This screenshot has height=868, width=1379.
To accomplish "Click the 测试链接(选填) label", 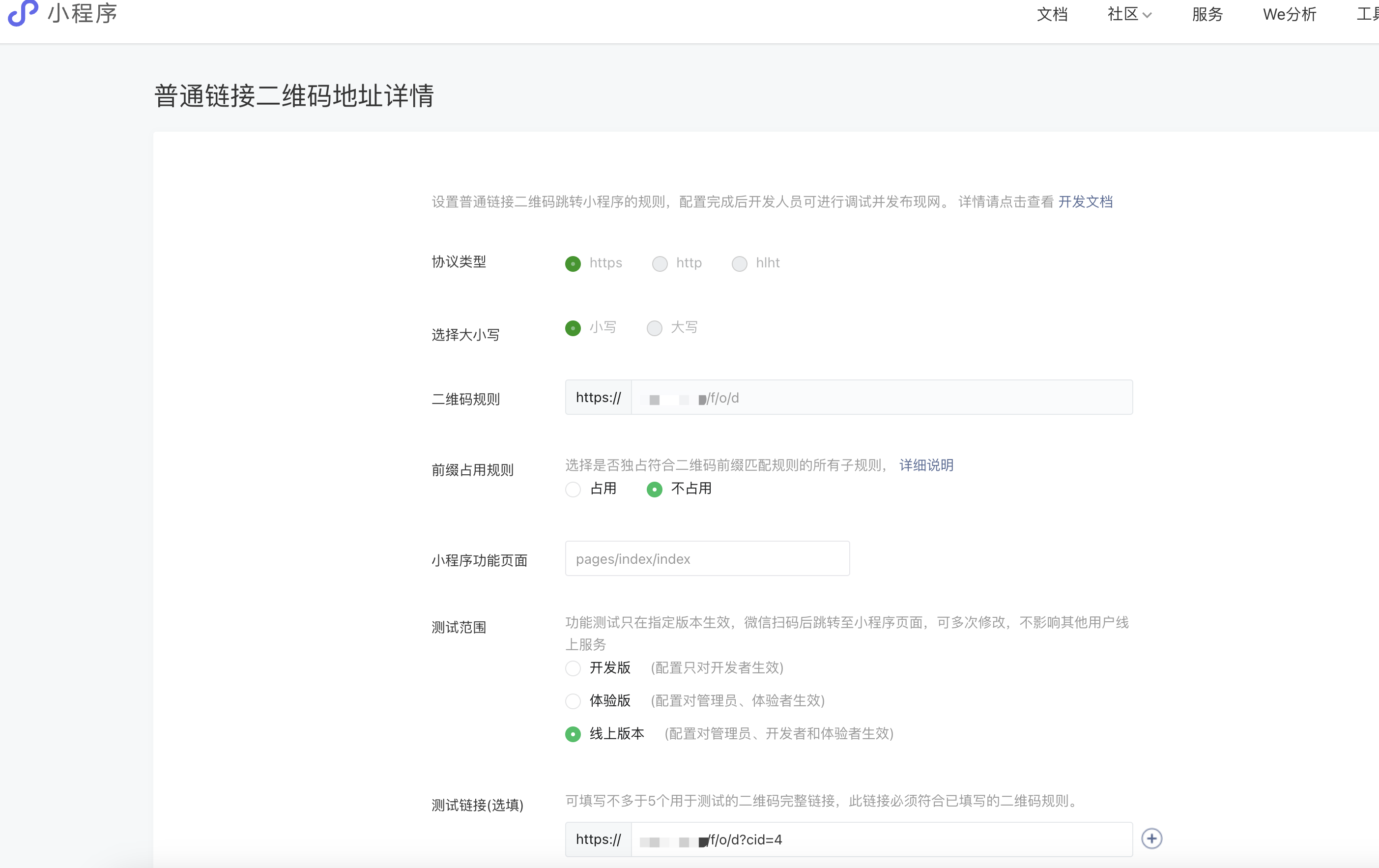I will (478, 805).
